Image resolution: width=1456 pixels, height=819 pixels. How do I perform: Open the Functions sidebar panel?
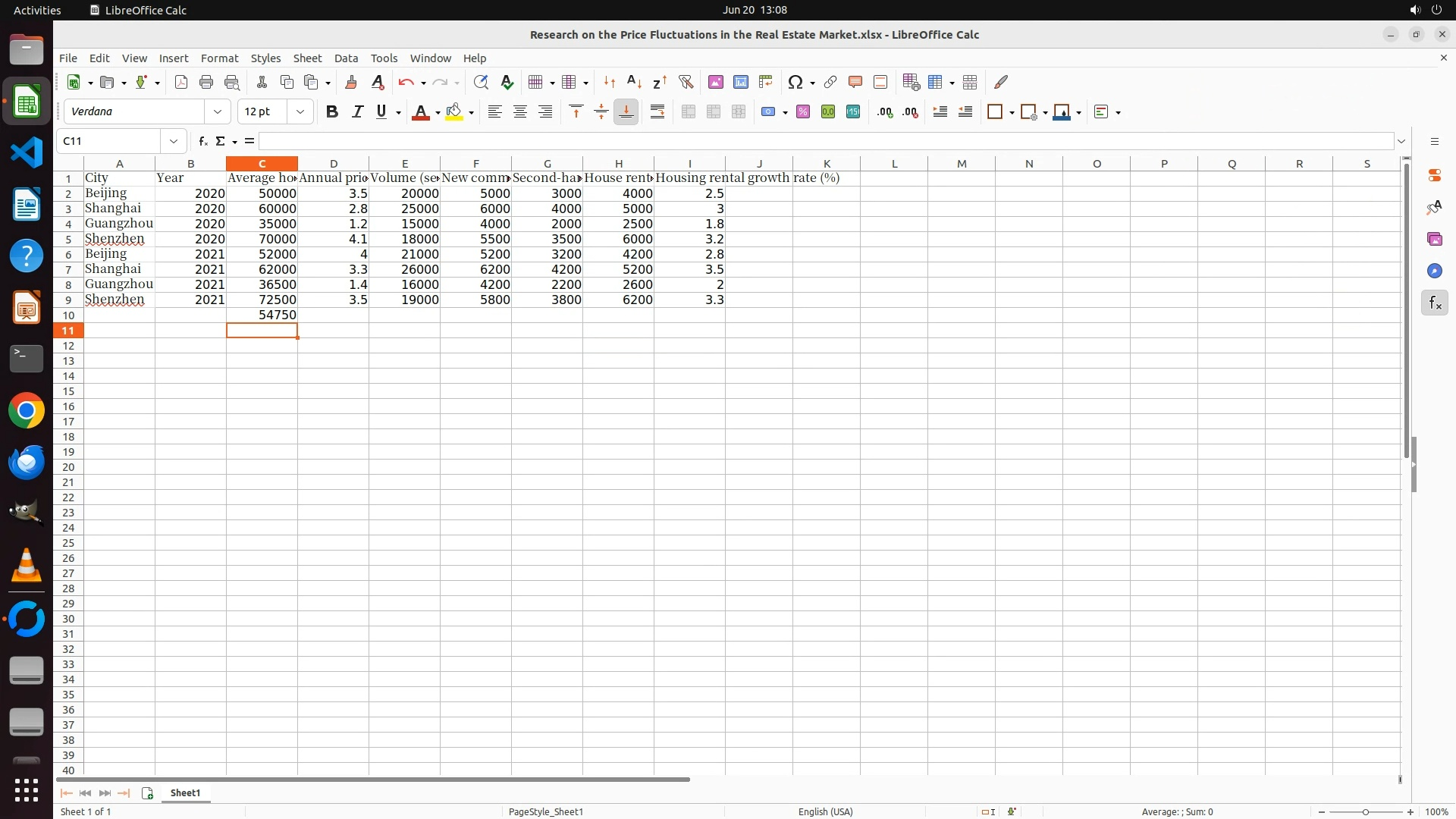pyautogui.click(x=1434, y=303)
